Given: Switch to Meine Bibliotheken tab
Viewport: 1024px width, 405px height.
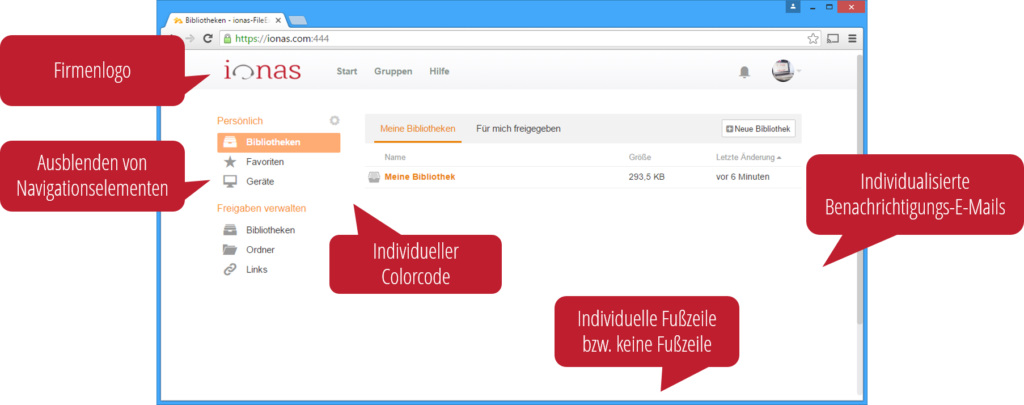Looking at the screenshot, I should pyautogui.click(x=418, y=129).
